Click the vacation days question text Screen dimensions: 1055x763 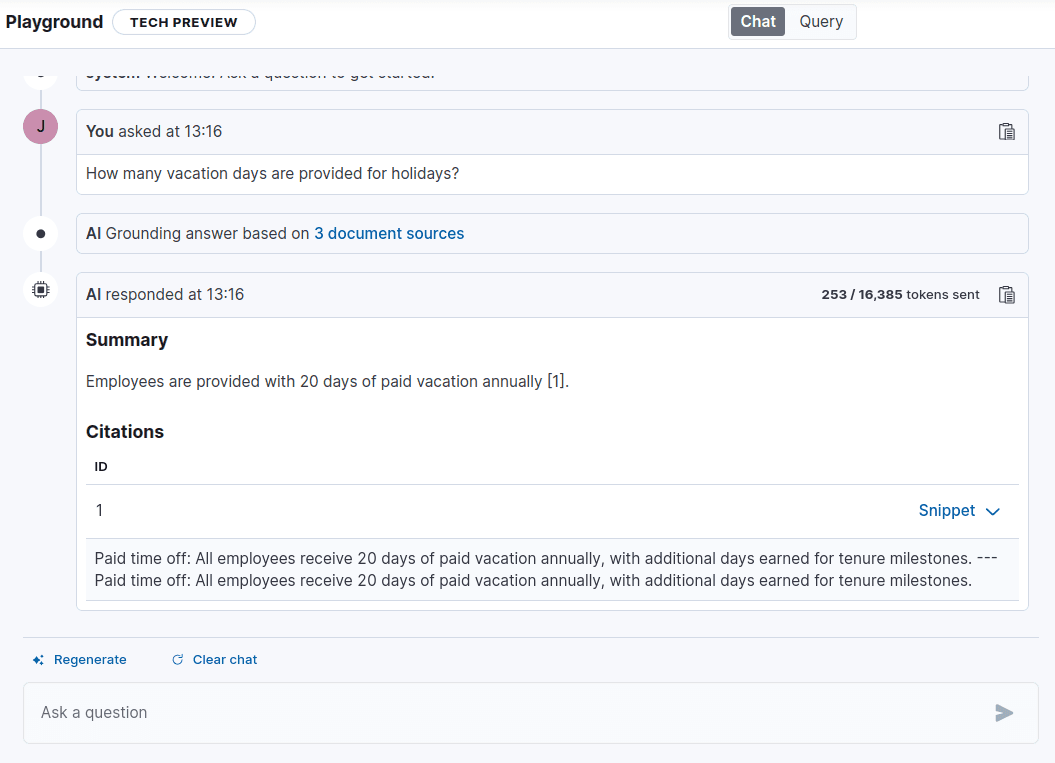tap(272, 174)
